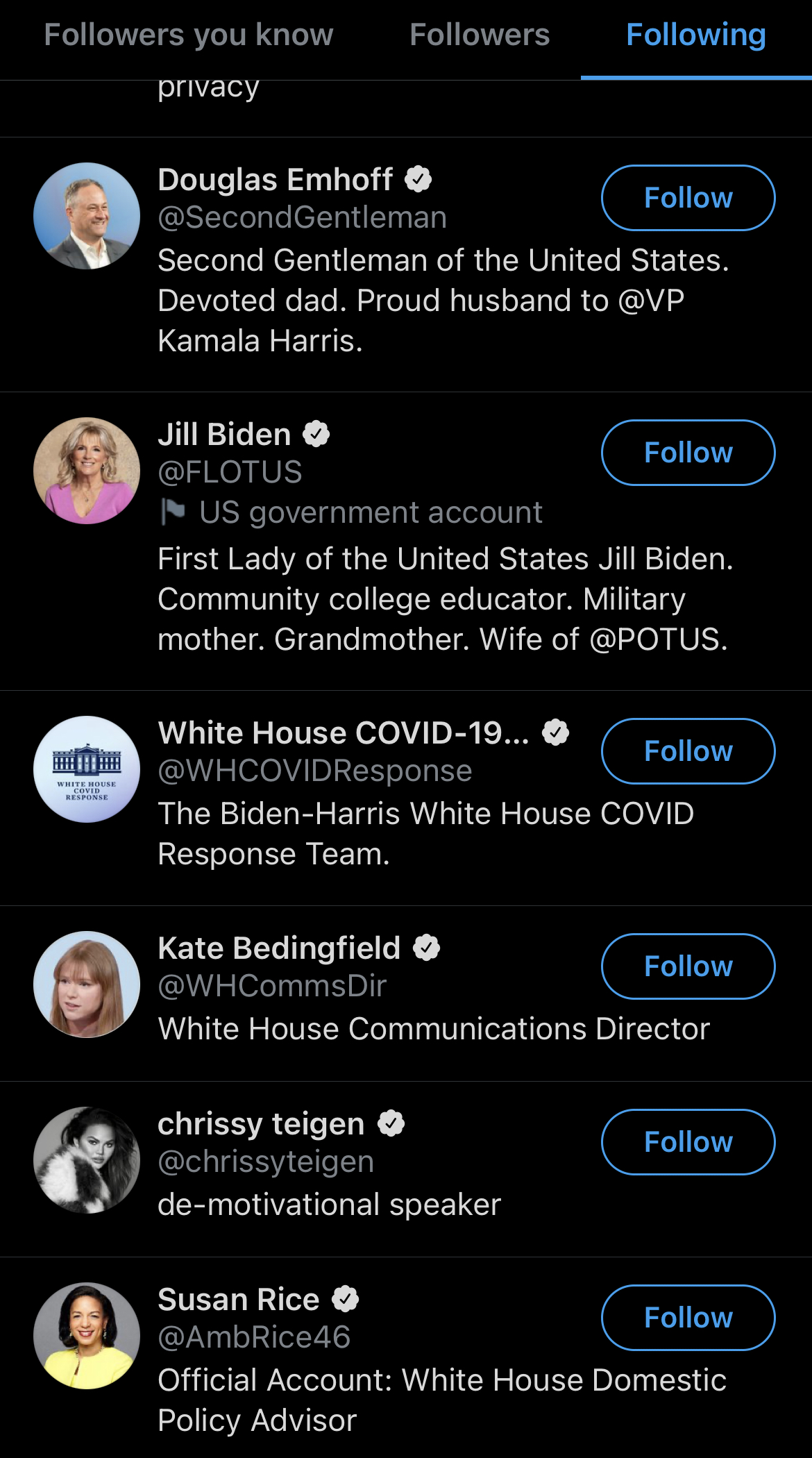
Task: Tap the verified badge beside Susan Rice
Action: [345, 1299]
